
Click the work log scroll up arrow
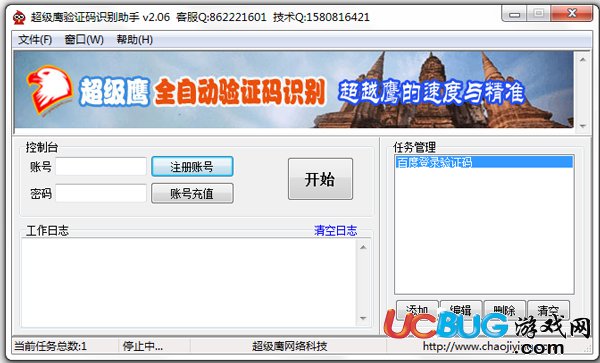363,247
